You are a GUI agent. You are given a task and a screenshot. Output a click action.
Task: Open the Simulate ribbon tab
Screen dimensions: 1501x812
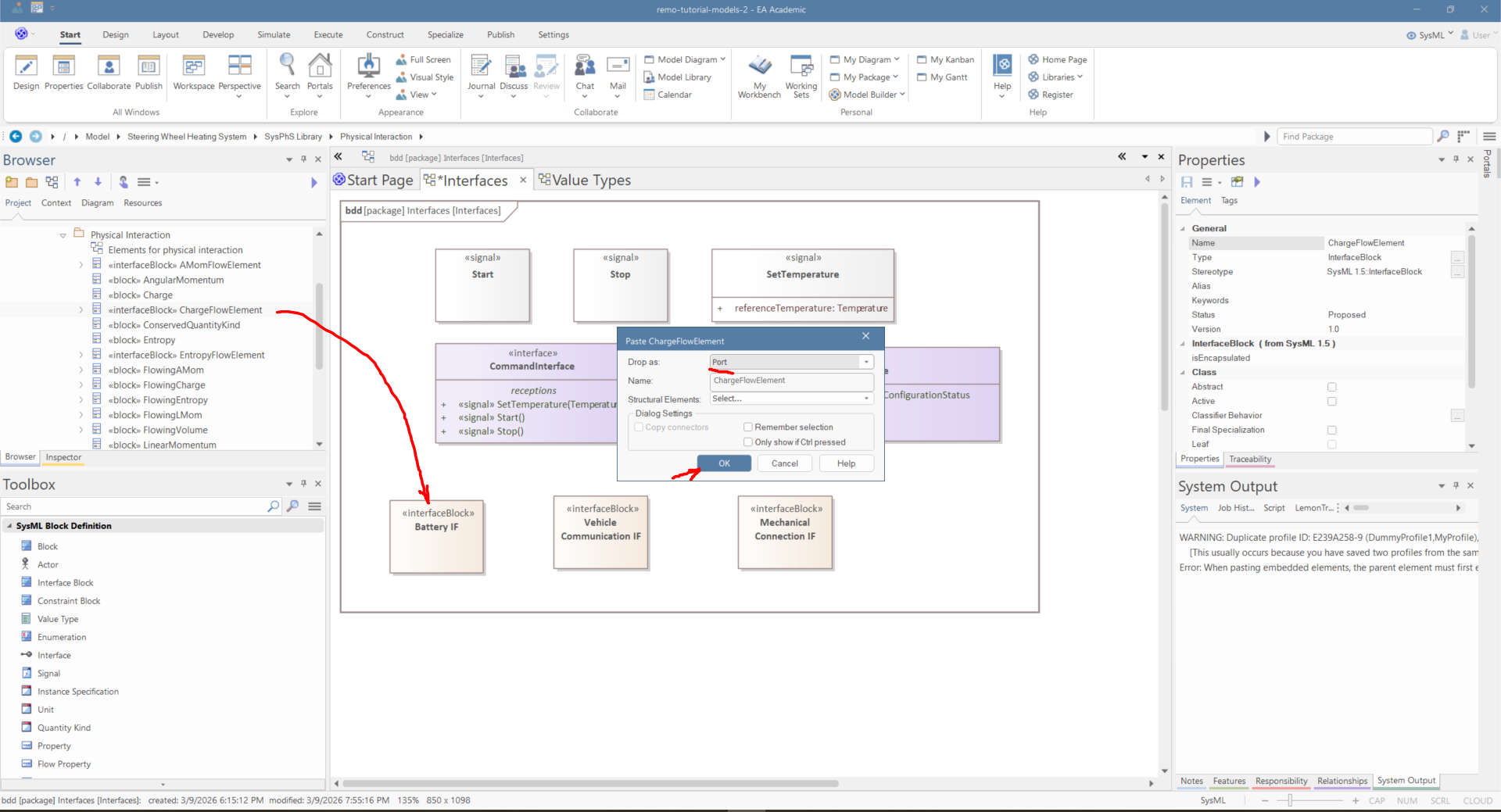[x=274, y=35]
